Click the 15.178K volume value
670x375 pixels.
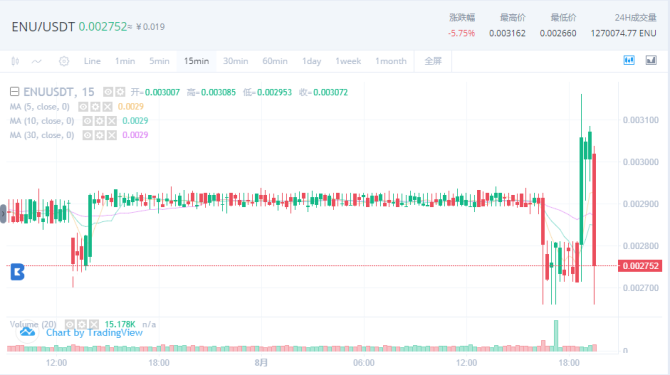point(120,324)
